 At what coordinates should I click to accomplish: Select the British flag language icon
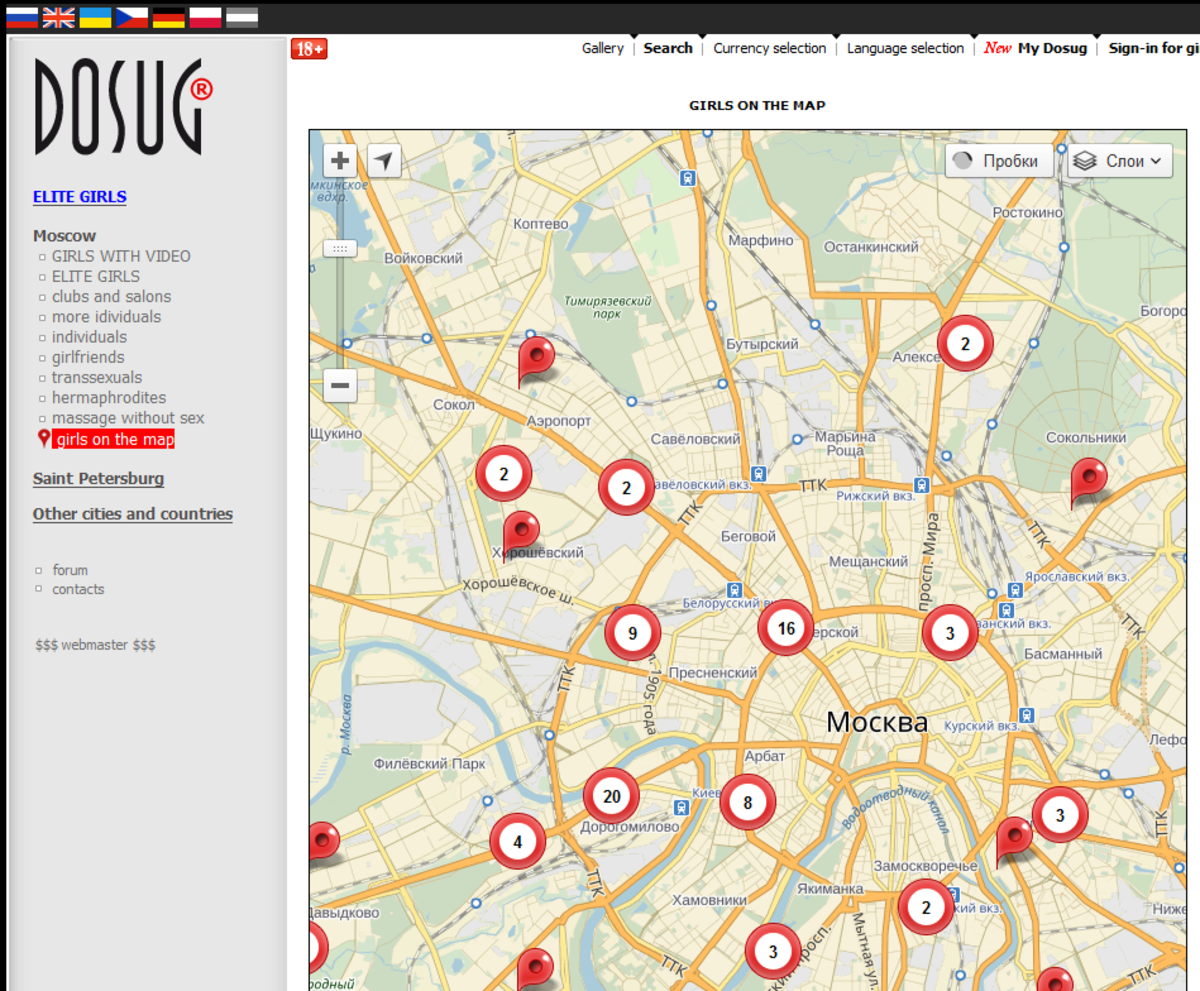click(59, 17)
